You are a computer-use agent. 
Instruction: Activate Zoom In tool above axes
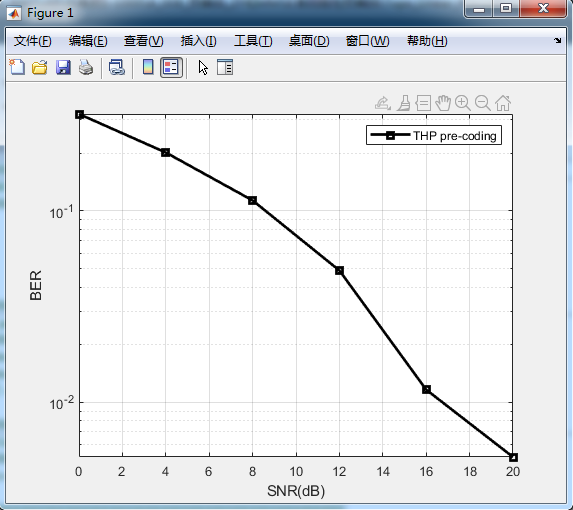point(463,103)
